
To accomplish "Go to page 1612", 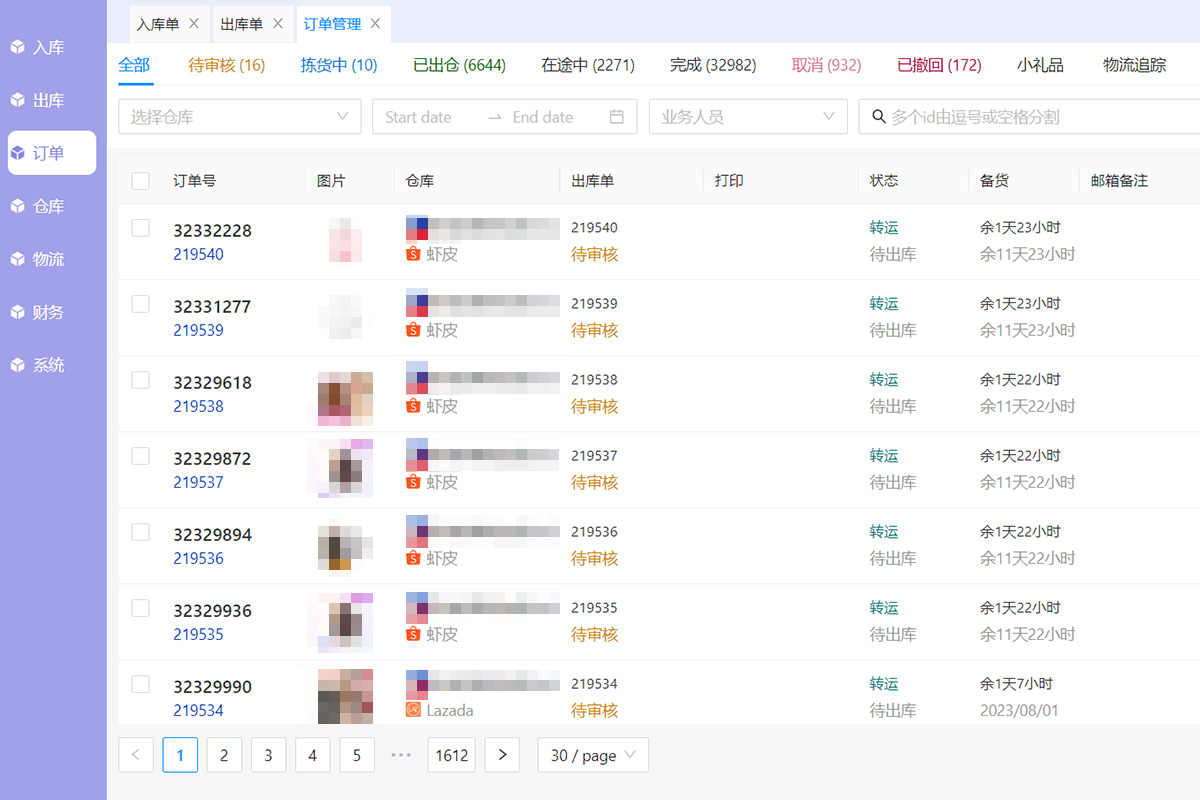I will tap(451, 755).
